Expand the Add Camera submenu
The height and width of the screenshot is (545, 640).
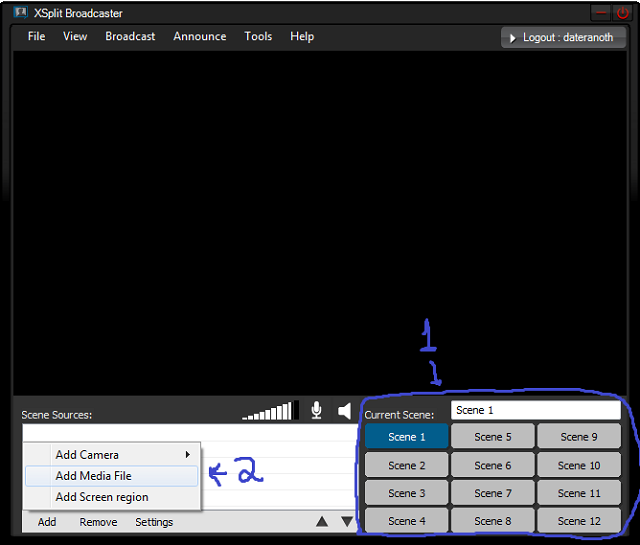[x=112, y=454]
